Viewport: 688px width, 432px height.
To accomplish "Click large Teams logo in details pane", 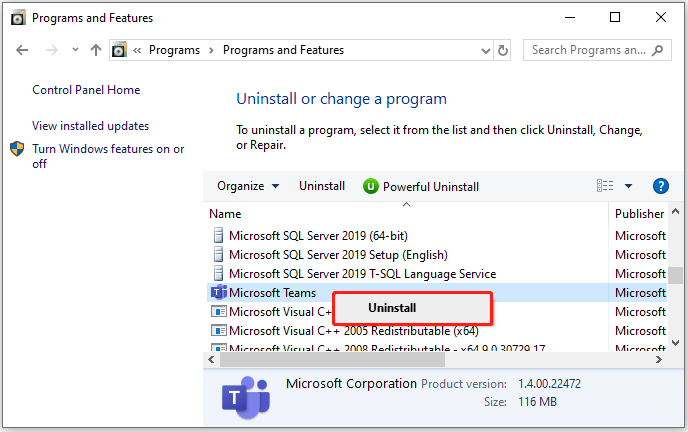I will tap(246, 397).
